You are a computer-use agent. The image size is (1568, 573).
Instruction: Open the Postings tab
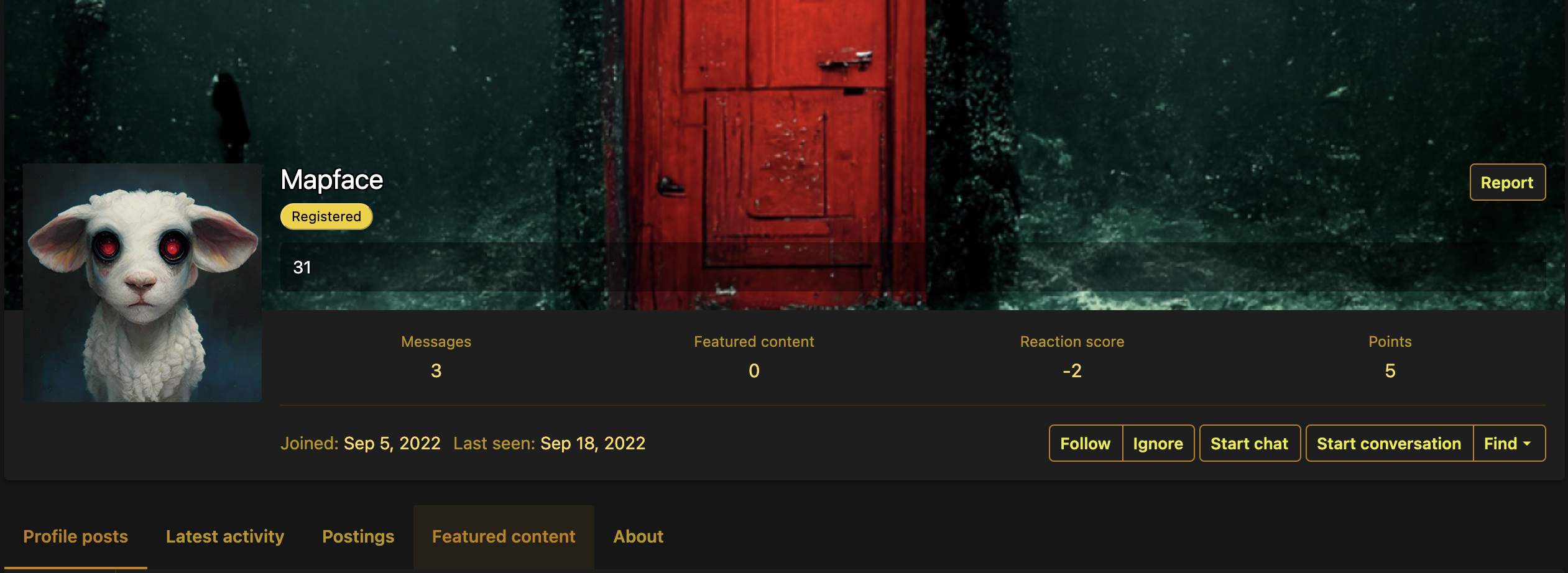tap(358, 536)
